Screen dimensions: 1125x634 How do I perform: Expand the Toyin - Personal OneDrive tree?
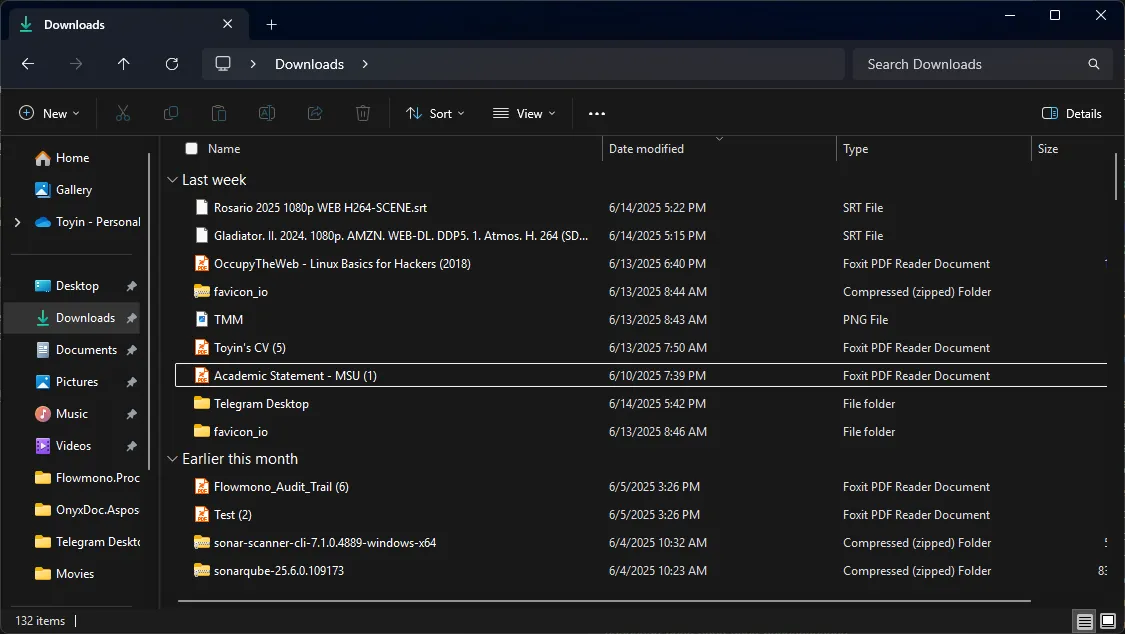tap(17, 222)
